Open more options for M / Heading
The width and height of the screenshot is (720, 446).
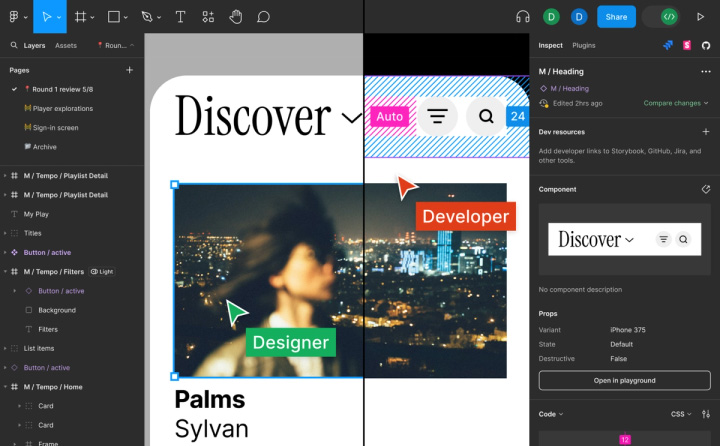pos(706,72)
